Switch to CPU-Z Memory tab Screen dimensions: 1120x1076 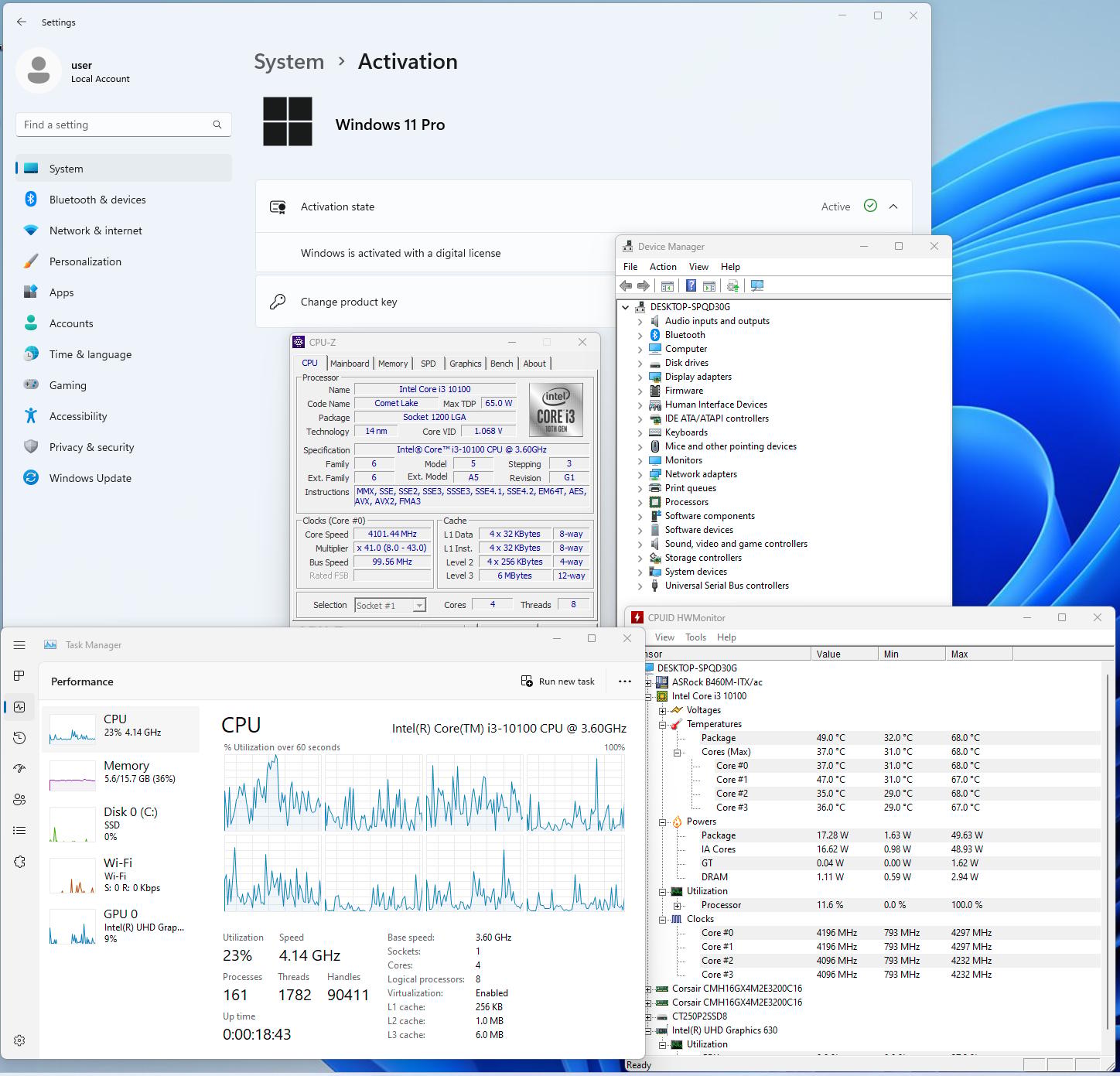coord(393,364)
